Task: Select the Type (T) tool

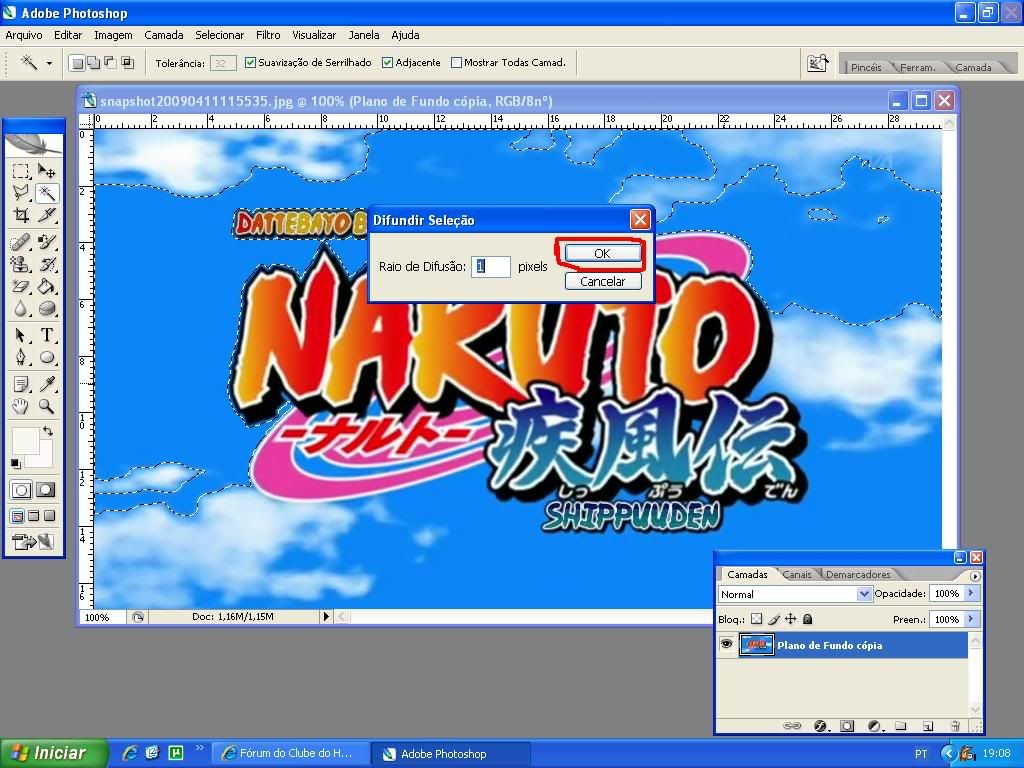Action: [46, 335]
